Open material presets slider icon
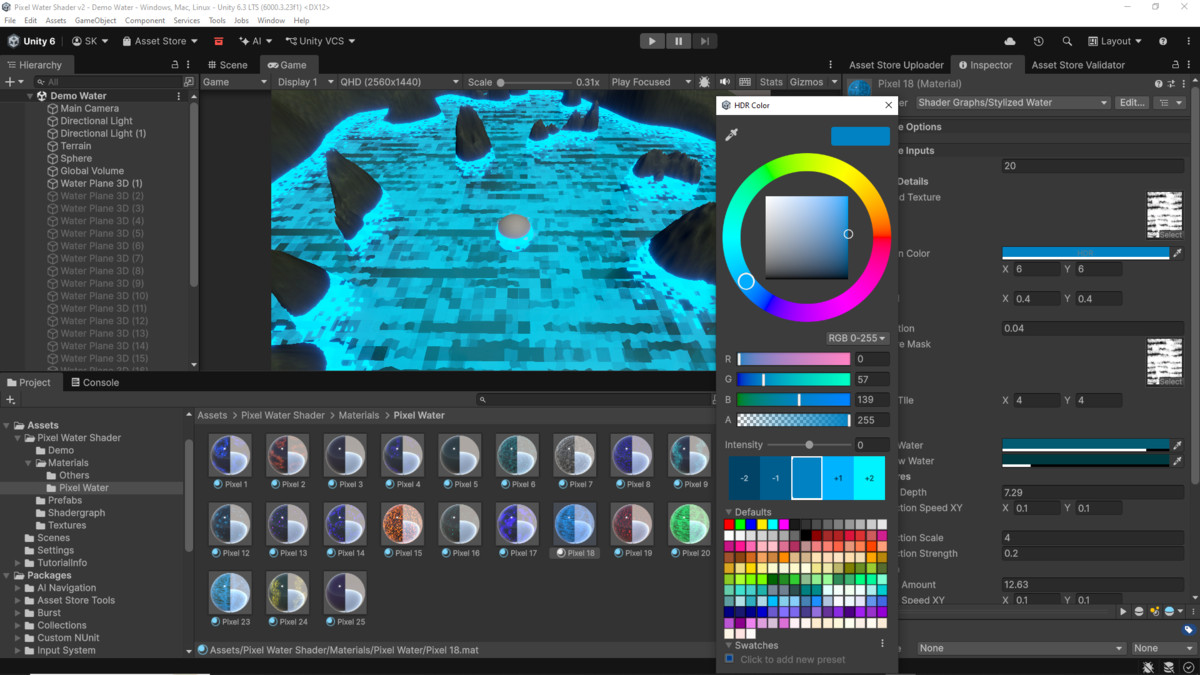Image resolution: width=1200 pixels, height=675 pixels. click(1171, 84)
